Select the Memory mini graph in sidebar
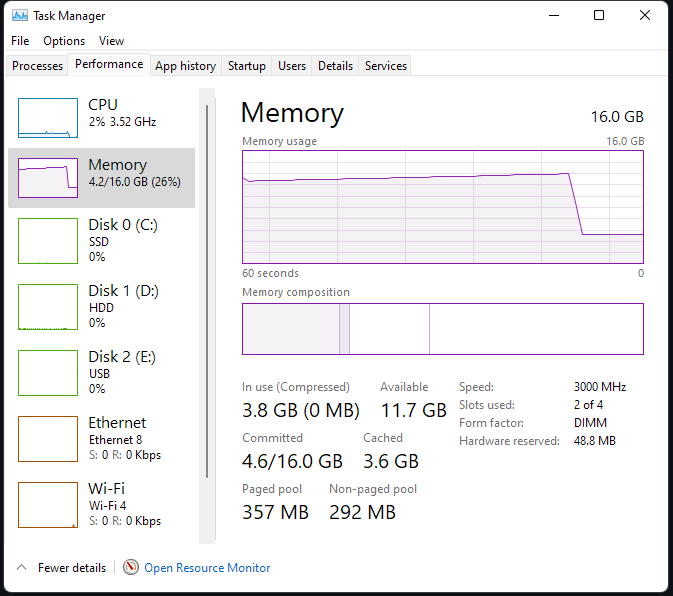This screenshot has width=673, height=596. point(48,178)
